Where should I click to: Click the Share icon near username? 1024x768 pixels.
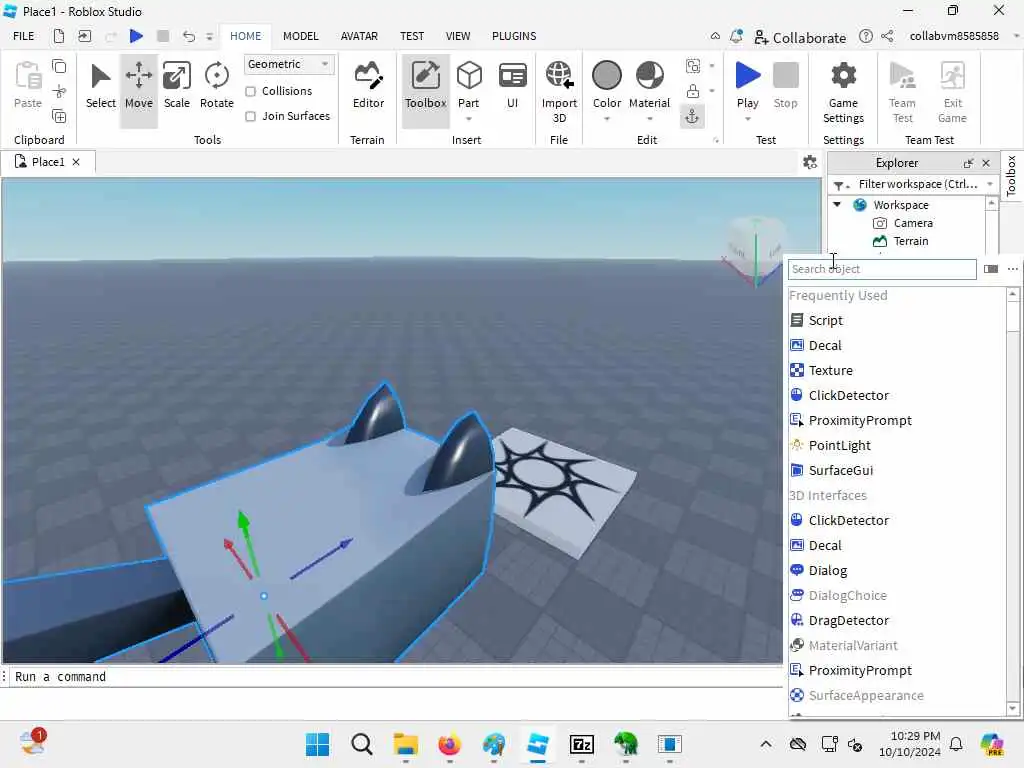tap(888, 36)
